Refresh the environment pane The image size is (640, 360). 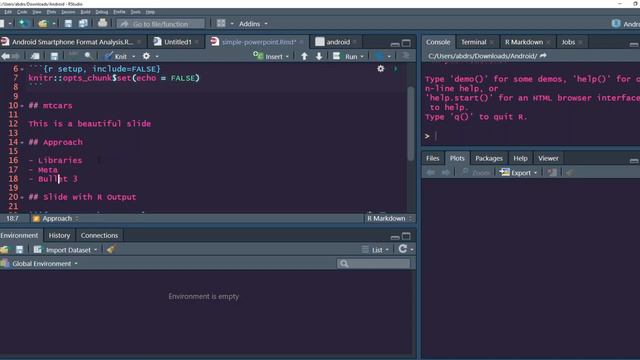[403, 249]
